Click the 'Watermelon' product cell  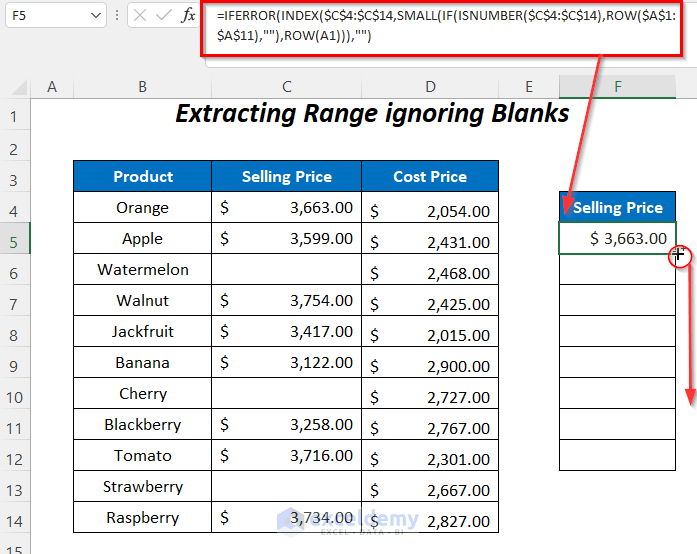pyautogui.click(x=142, y=269)
